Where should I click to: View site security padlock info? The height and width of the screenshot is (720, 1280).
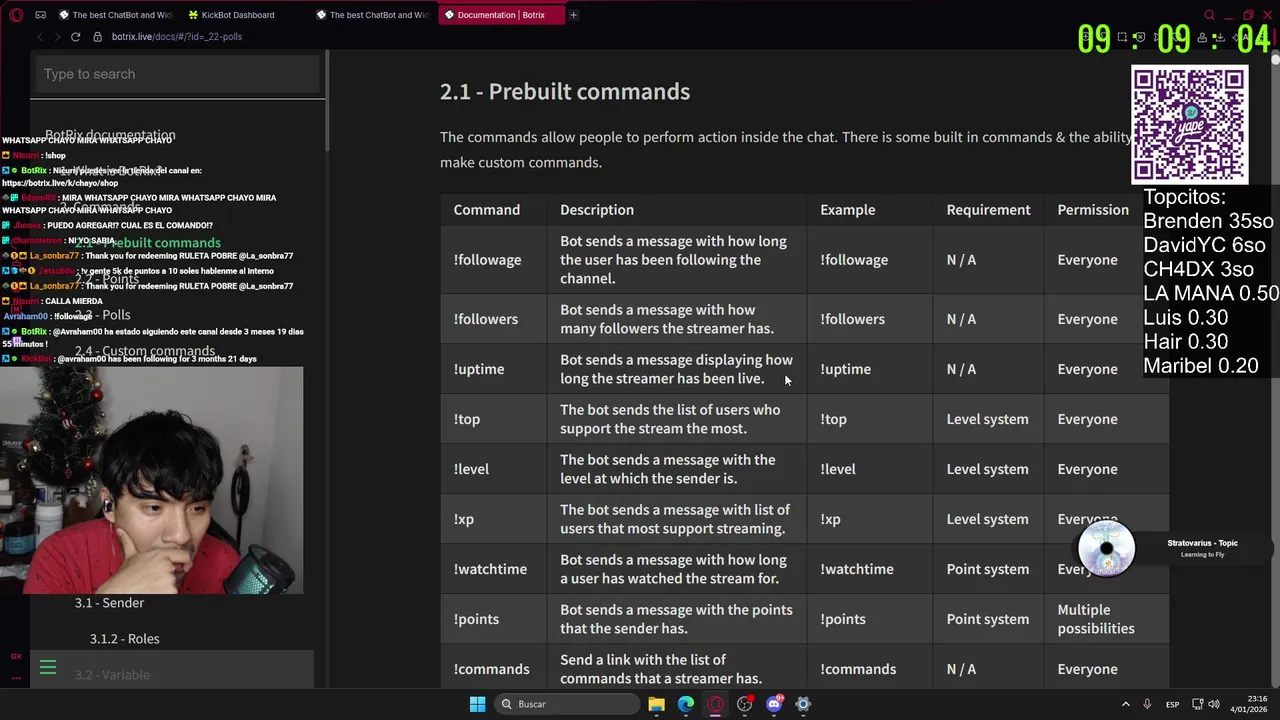[x=97, y=37]
